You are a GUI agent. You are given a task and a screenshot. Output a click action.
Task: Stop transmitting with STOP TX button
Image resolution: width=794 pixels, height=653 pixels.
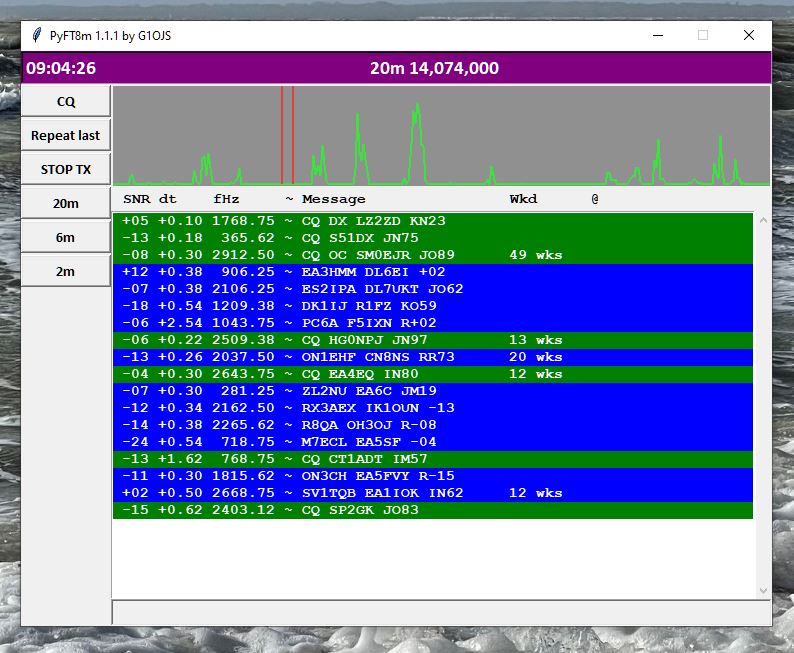pos(66,169)
